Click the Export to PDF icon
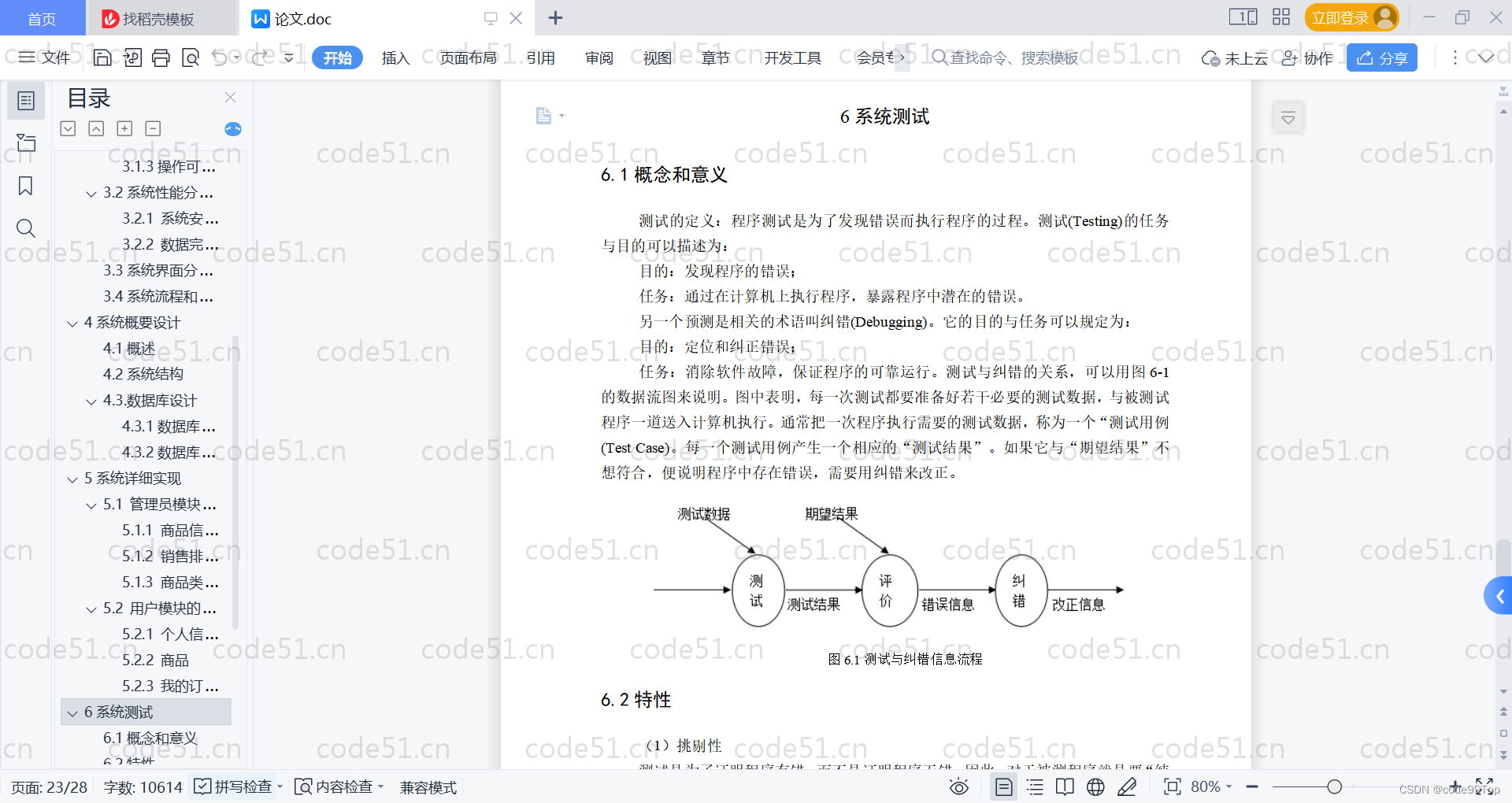 (x=132, y=57)
